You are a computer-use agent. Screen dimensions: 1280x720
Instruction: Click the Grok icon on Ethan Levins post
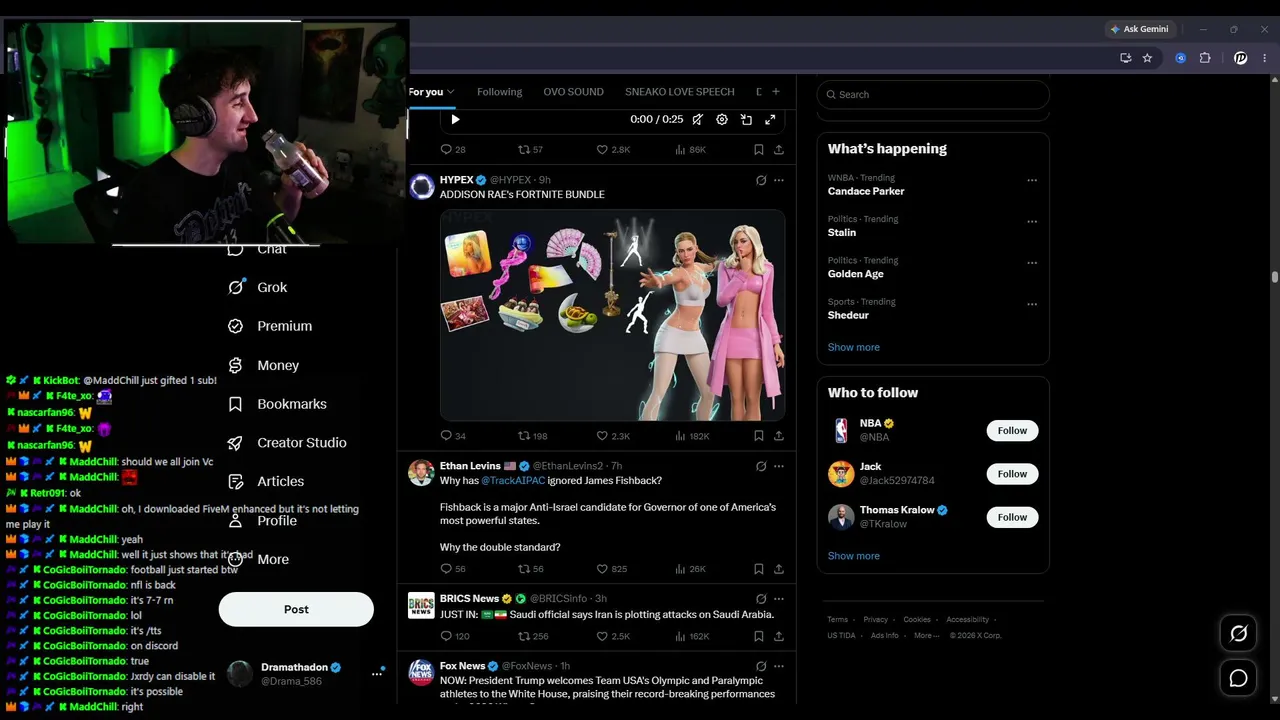761,466
